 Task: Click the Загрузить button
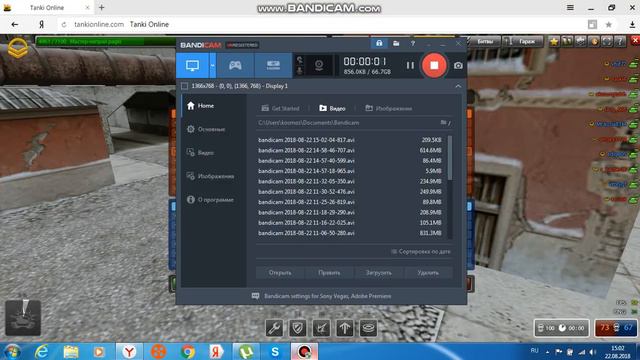click(x=378, y=273)
